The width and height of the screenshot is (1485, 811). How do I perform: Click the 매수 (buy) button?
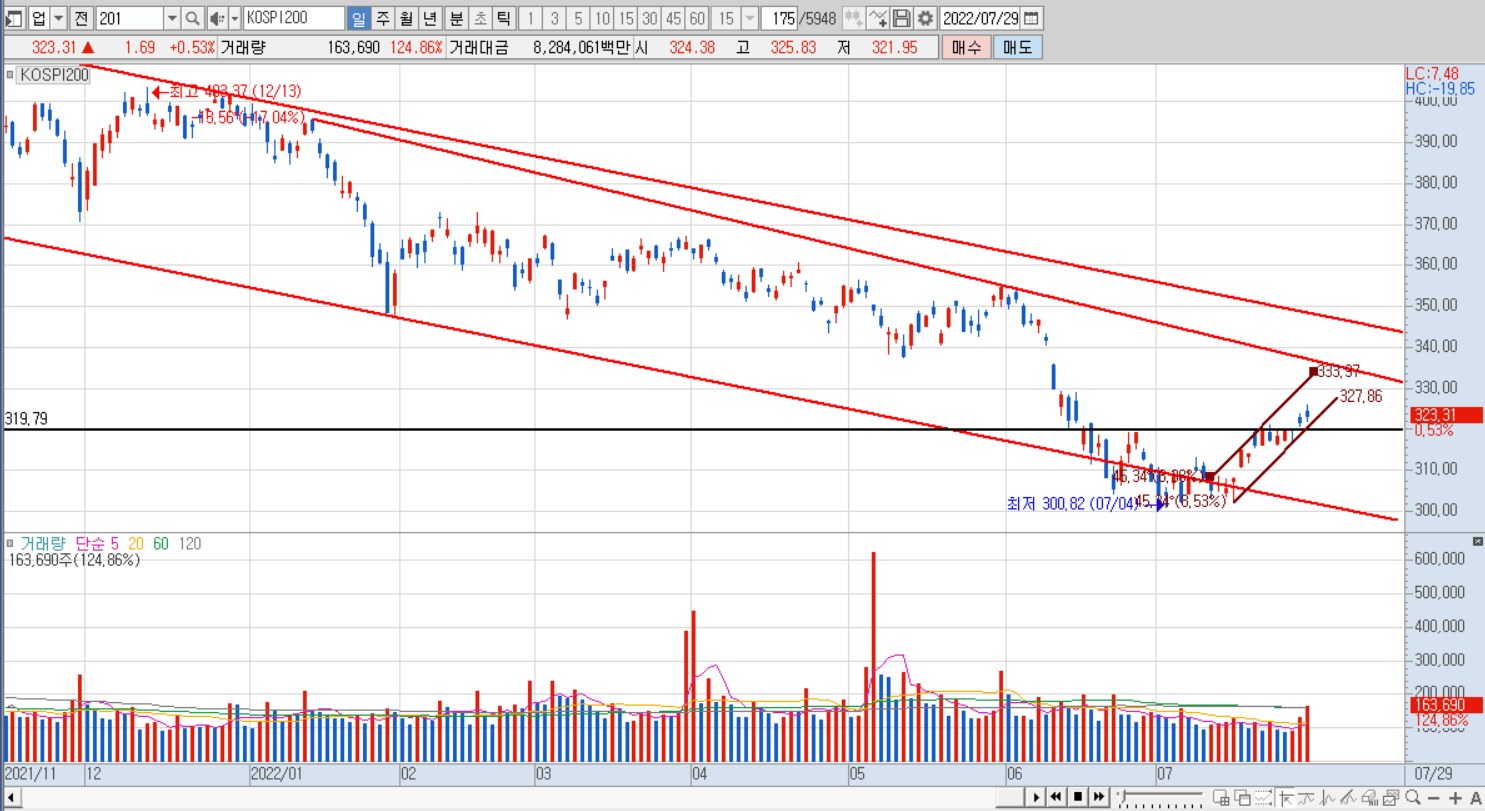click(966, 47)
